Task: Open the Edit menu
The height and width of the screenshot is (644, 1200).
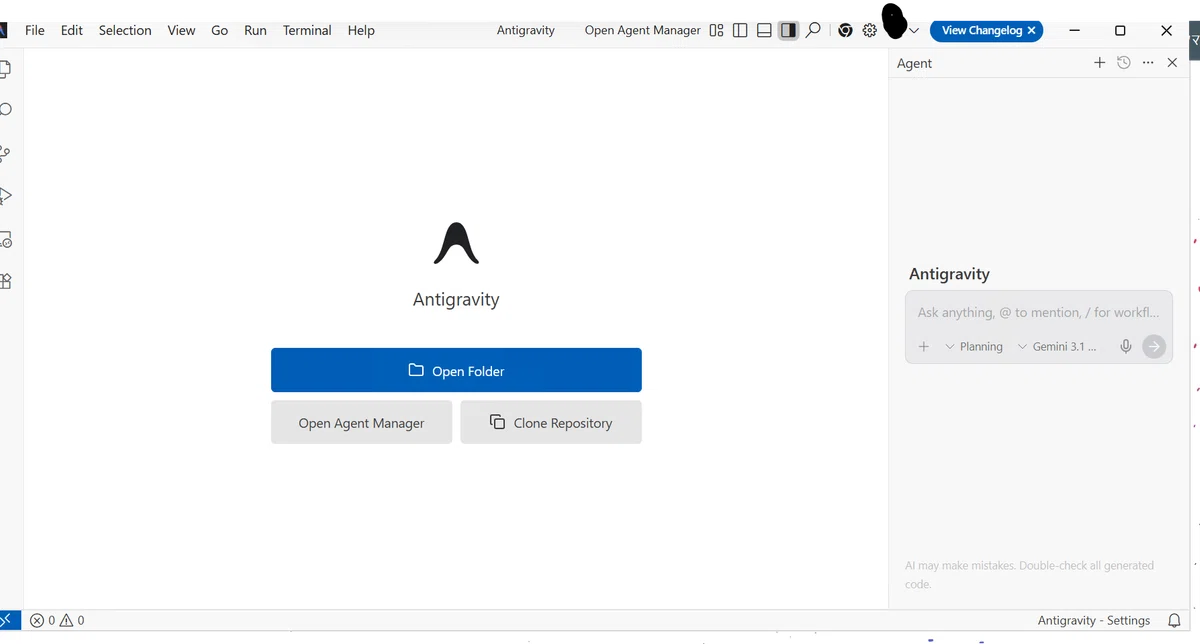Action: point(72,30)
